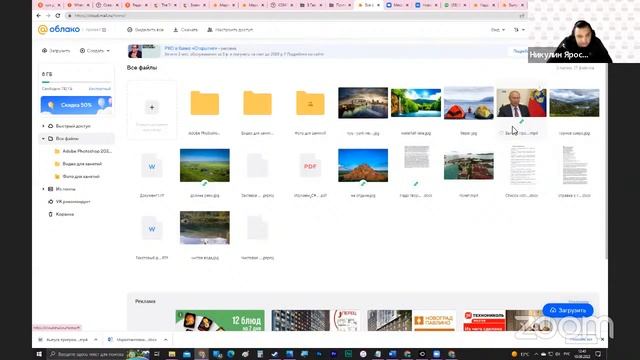Open the Технониколь advertisement

pos(507,320)
